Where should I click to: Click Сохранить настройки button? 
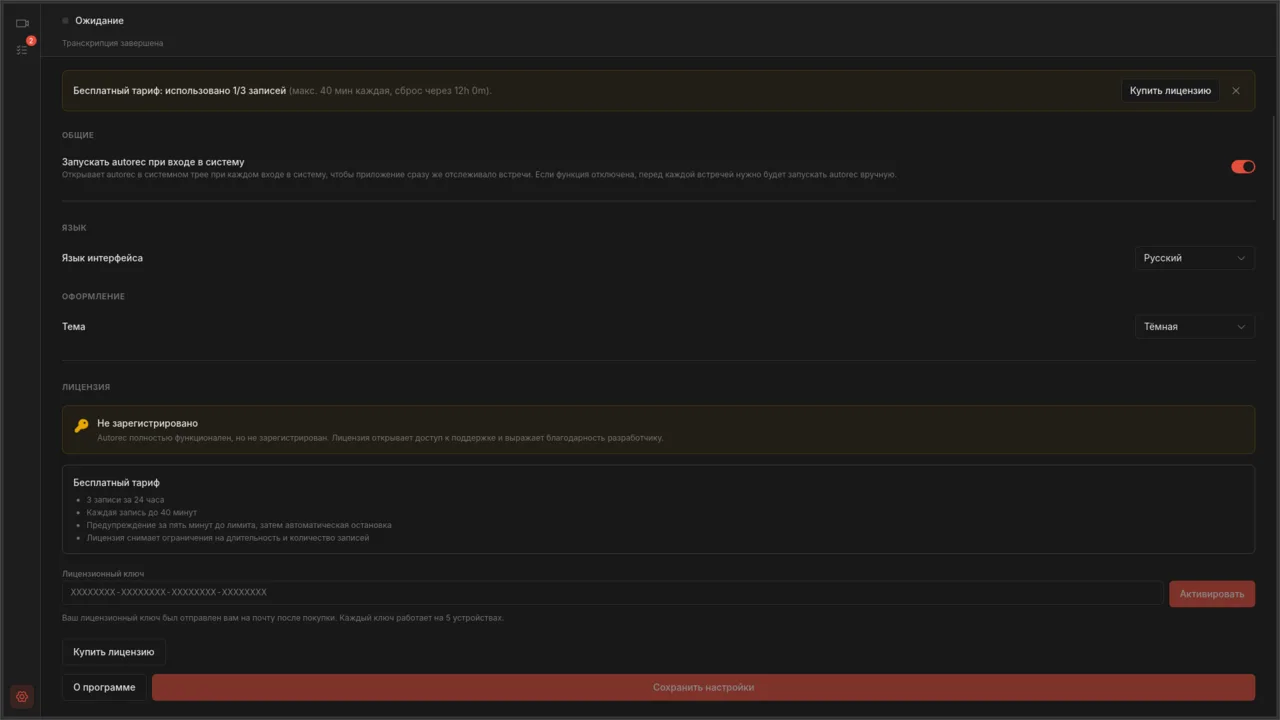click(703, 688)
